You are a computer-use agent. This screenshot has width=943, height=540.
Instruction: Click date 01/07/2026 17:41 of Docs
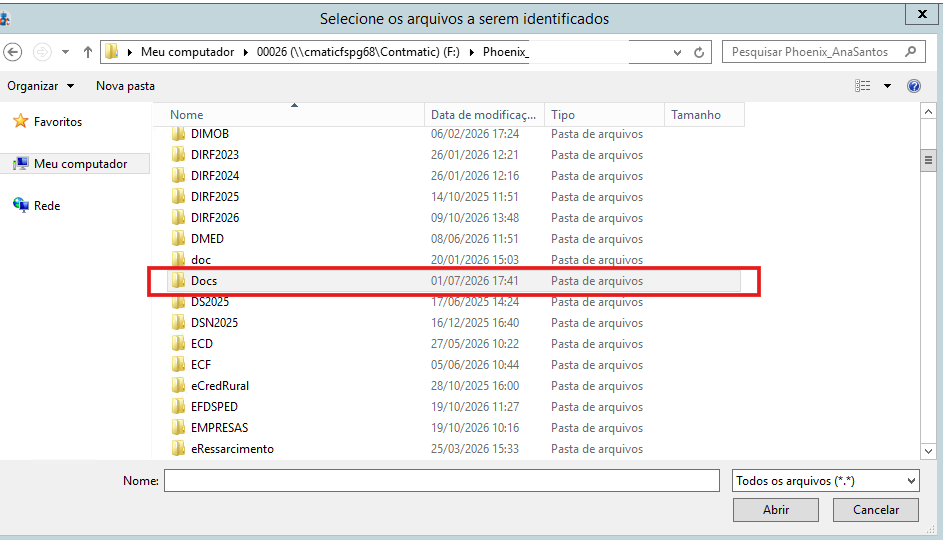pos(475,281)
